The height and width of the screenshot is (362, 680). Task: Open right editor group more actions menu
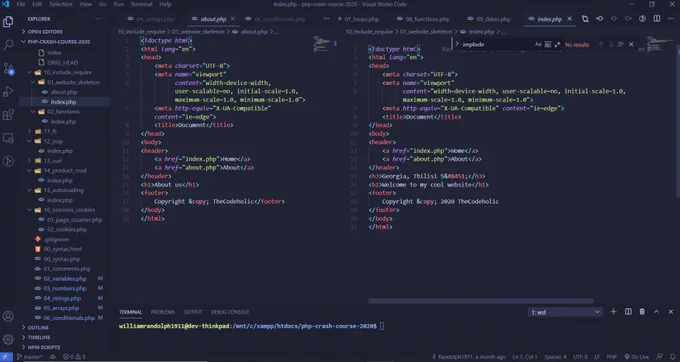[x=671, y=19]
